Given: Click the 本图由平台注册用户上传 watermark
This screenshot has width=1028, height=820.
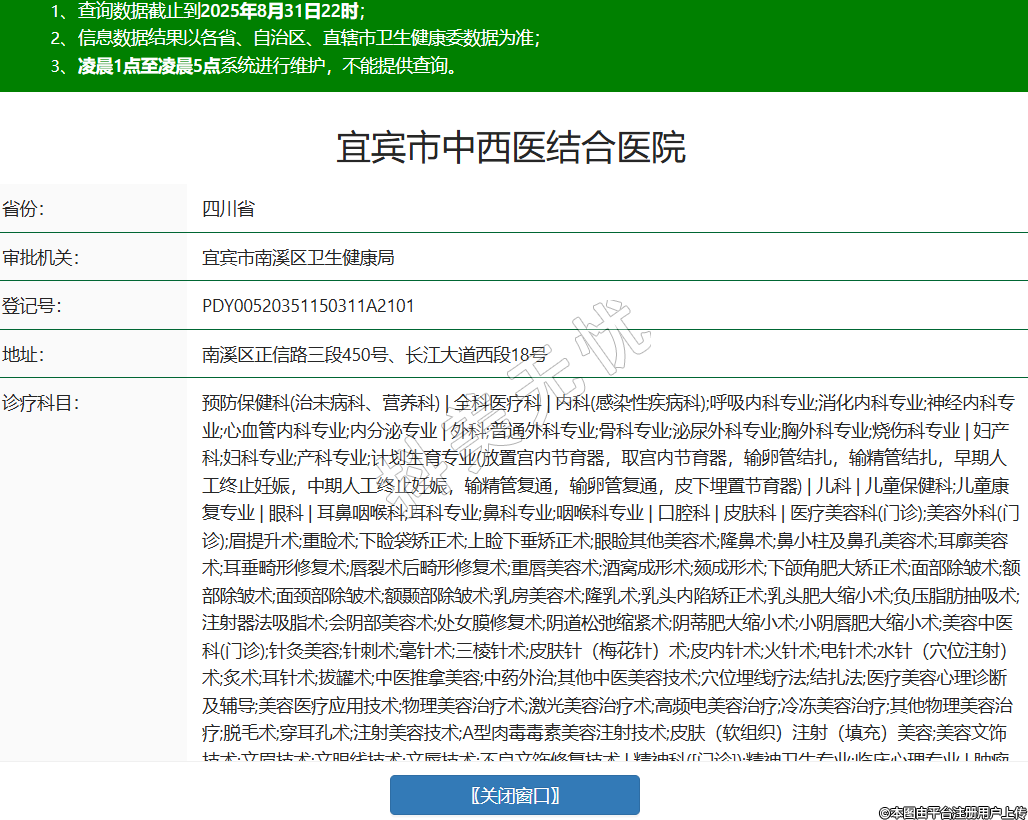Looking at the screenshot, I should pyautogui.click(x=952, y=811).
